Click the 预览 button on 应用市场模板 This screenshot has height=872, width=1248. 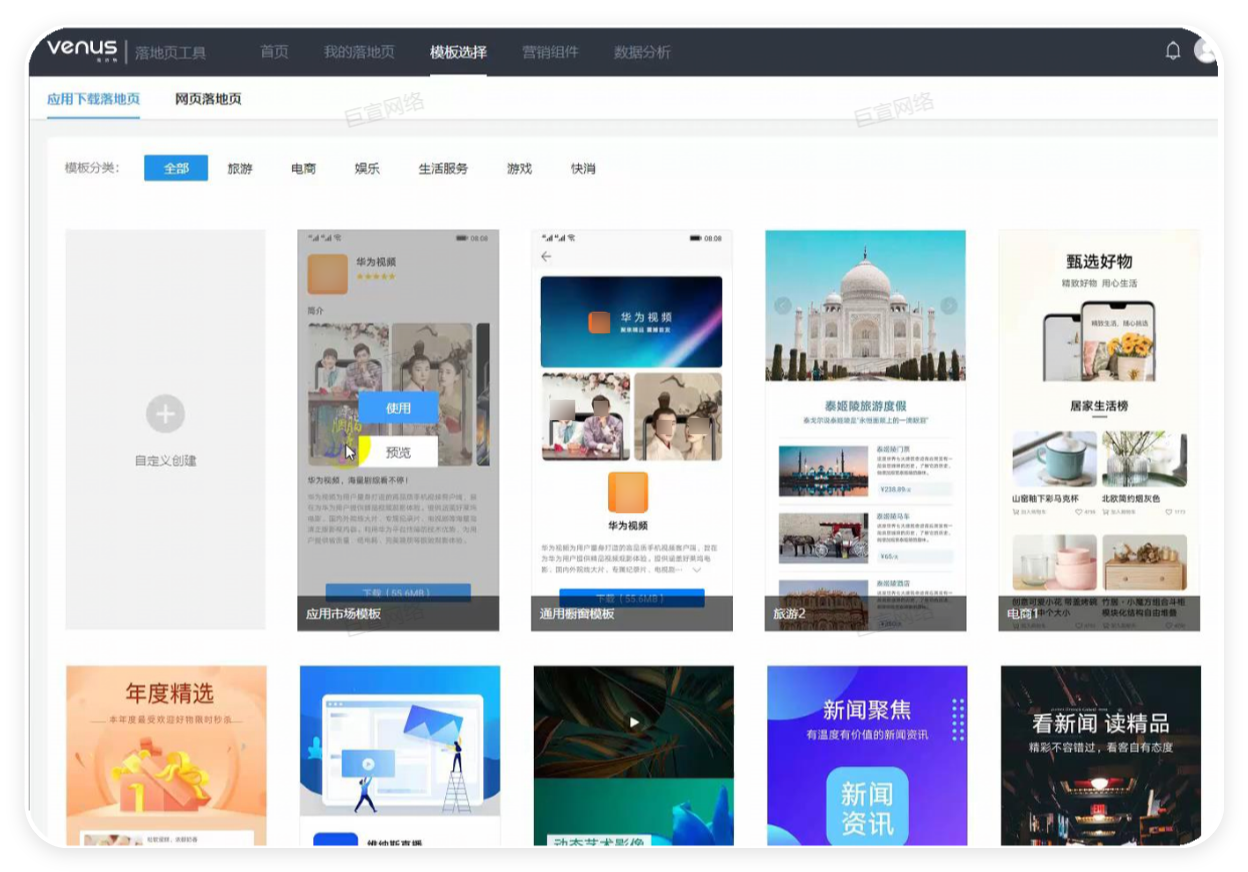click(x=398, y=451)
